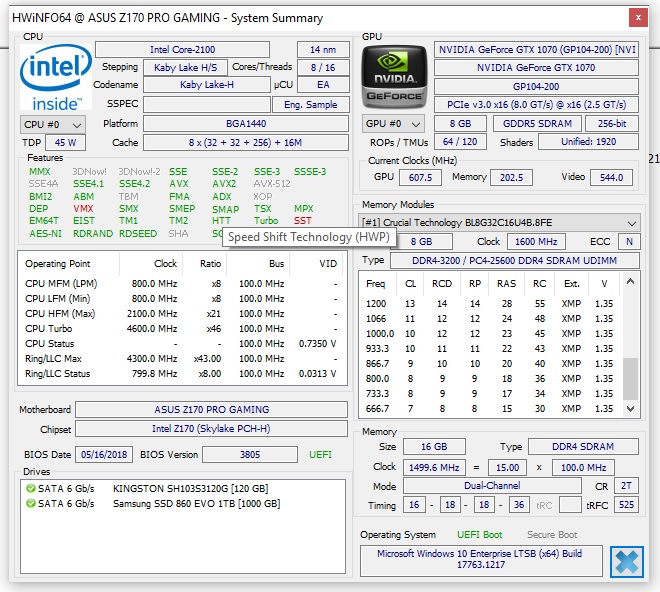Click the green UEFI label near BIOS version
660x592 pixels.
point(320,455)
